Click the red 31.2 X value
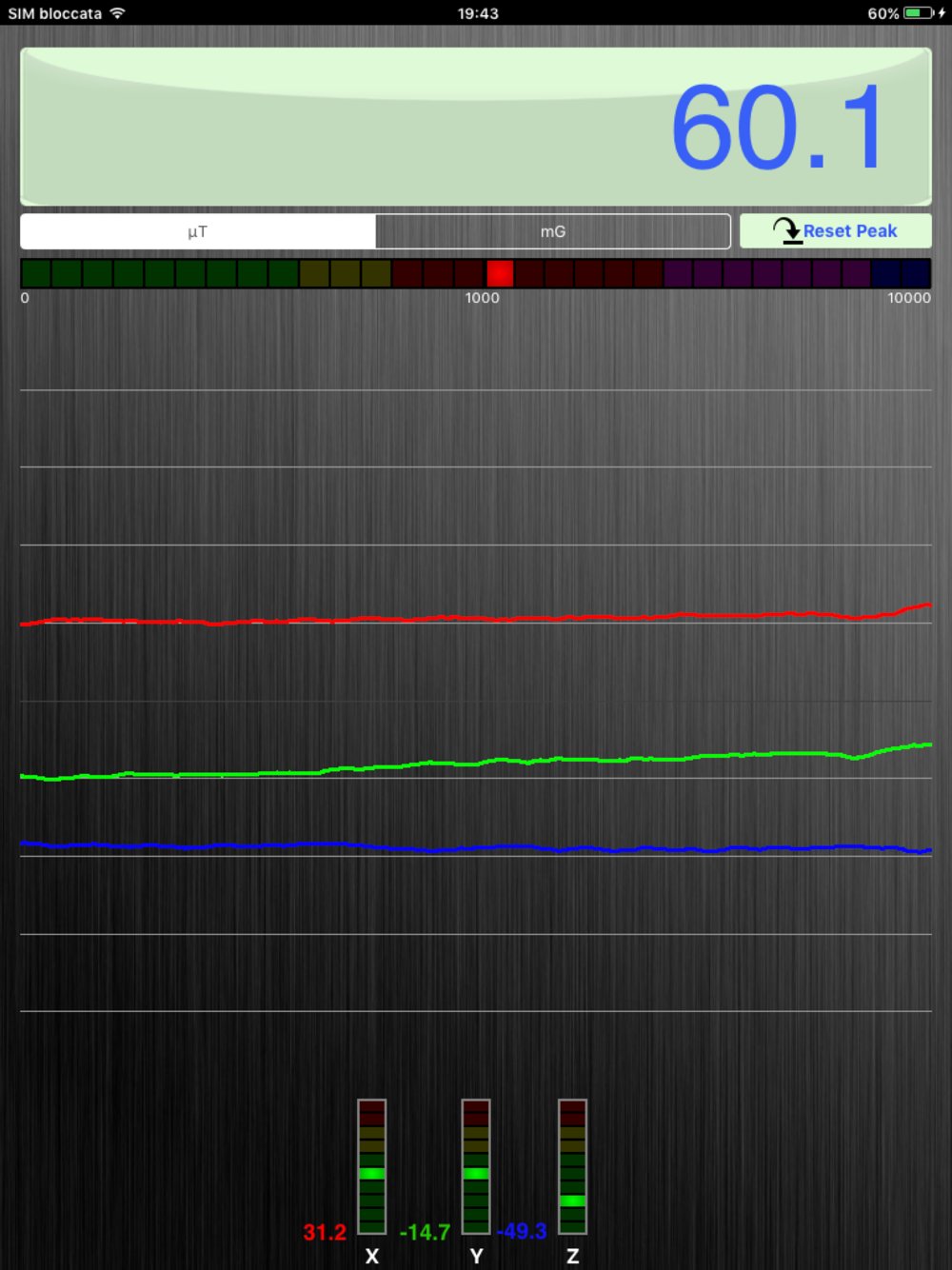Viewport: 952px width, 1270px height. coord(325,1232)
